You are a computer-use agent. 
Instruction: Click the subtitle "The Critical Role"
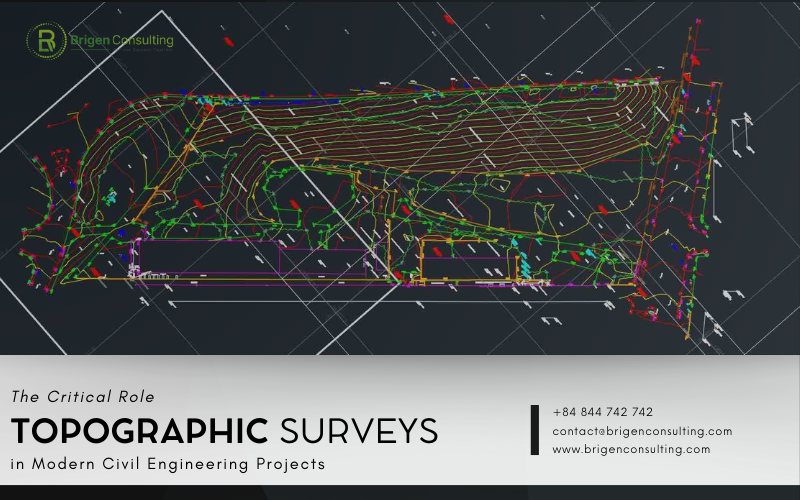(x=83, y=396)
